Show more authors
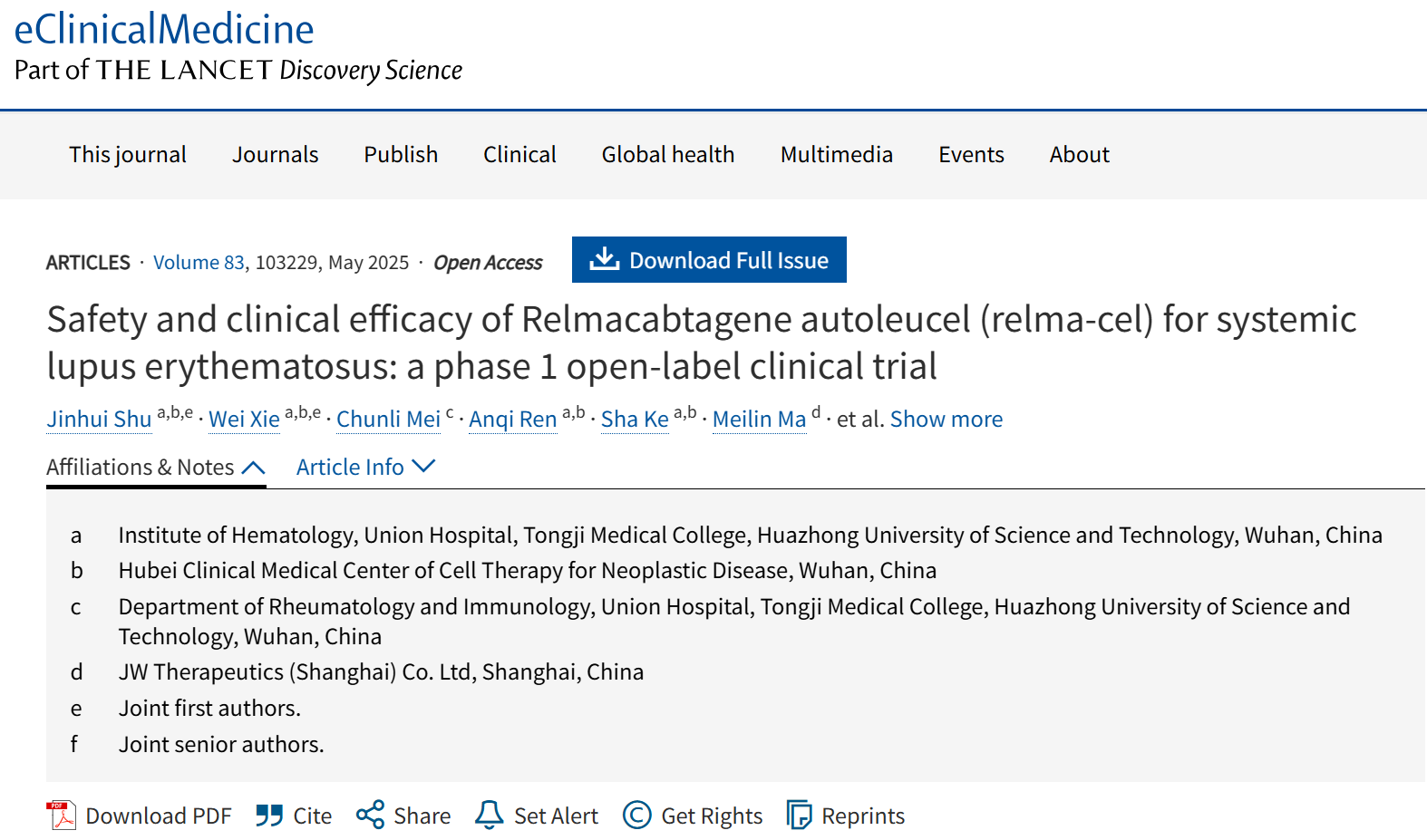 pos(946,419)
